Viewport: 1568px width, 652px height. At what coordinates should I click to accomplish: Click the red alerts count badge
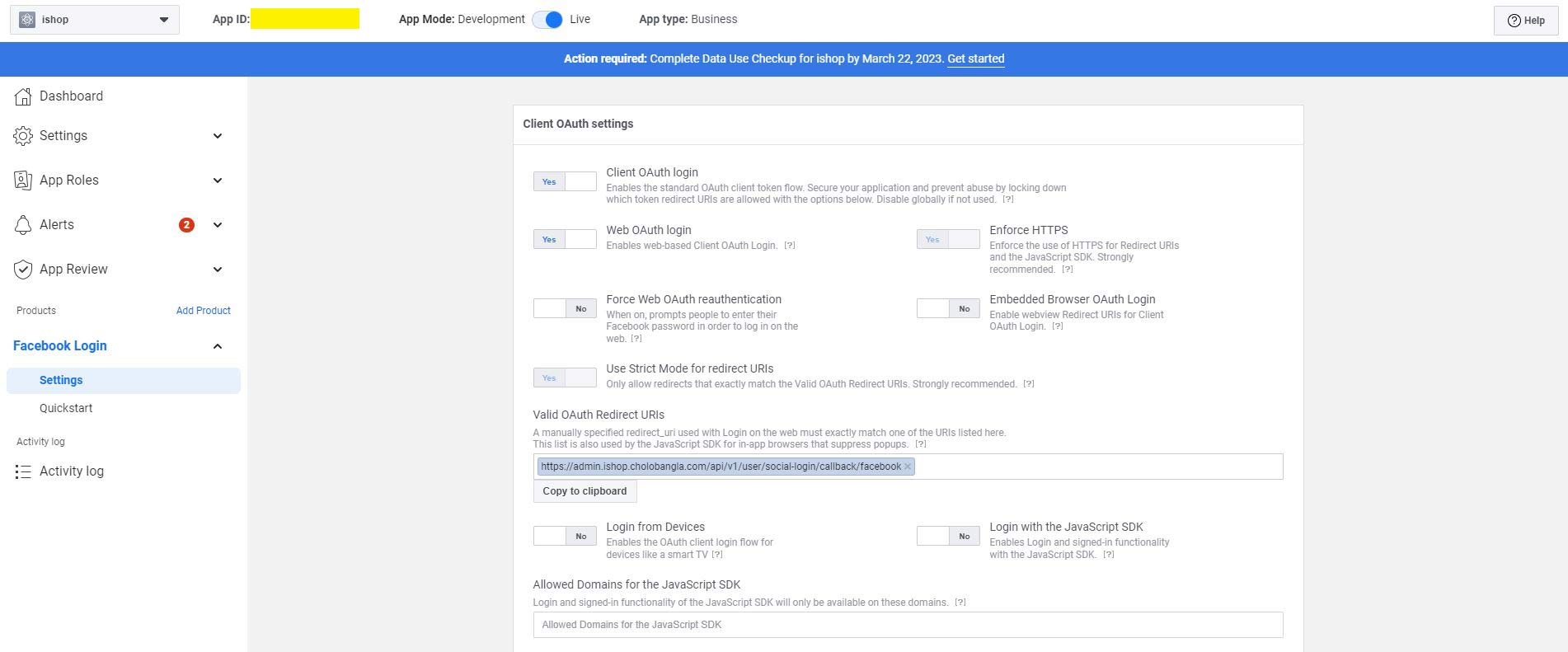click(x=186, y=225)
